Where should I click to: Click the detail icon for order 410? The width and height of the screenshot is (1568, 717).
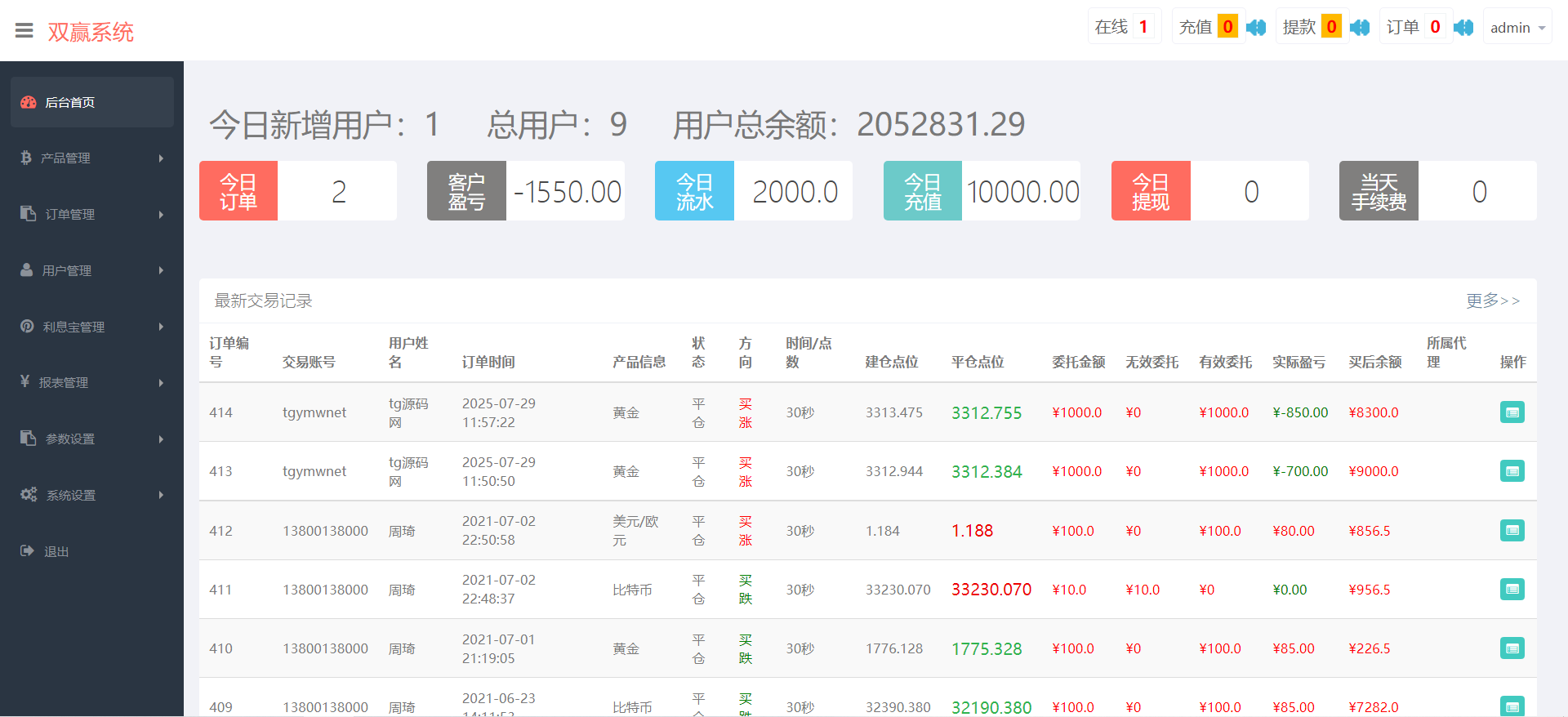[1512, 648]
